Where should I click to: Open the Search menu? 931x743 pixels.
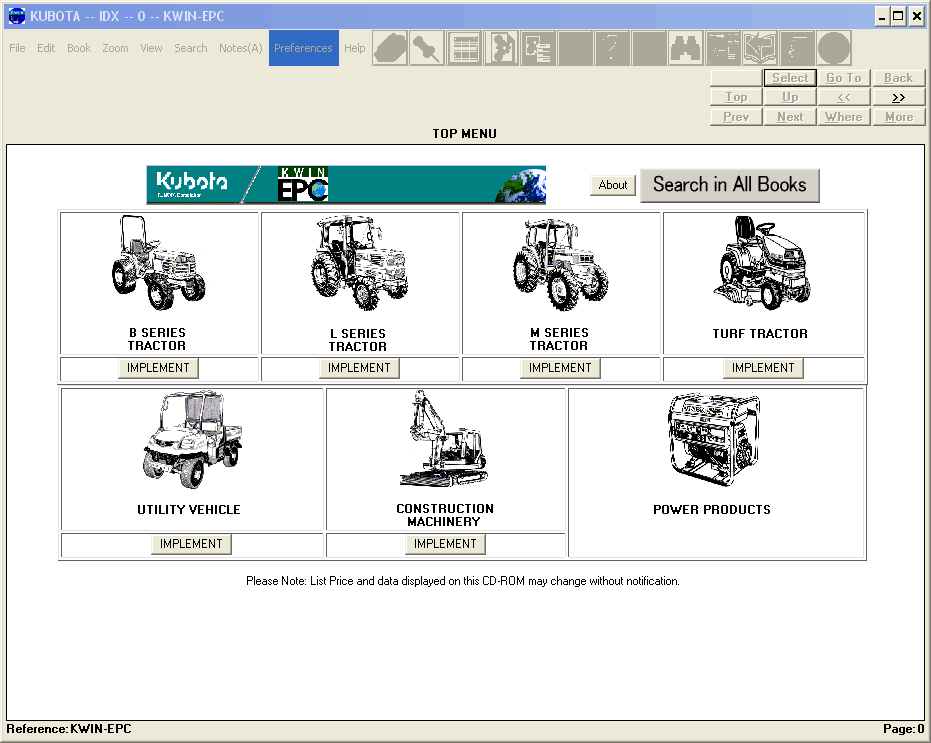point(191,48)
